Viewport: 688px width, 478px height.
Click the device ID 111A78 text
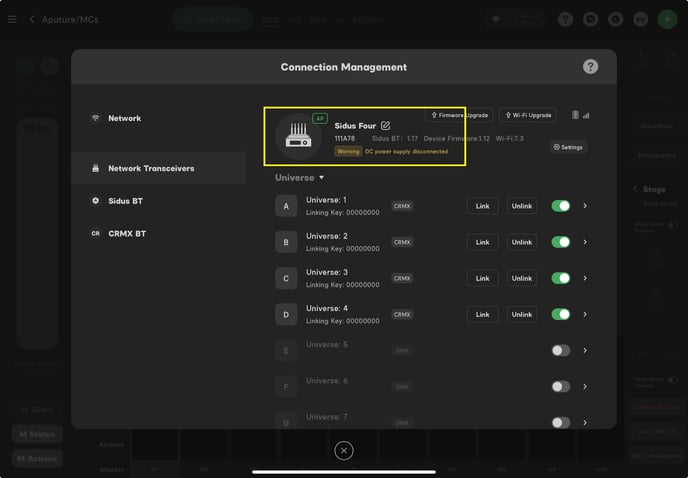(x=344, y=138)
